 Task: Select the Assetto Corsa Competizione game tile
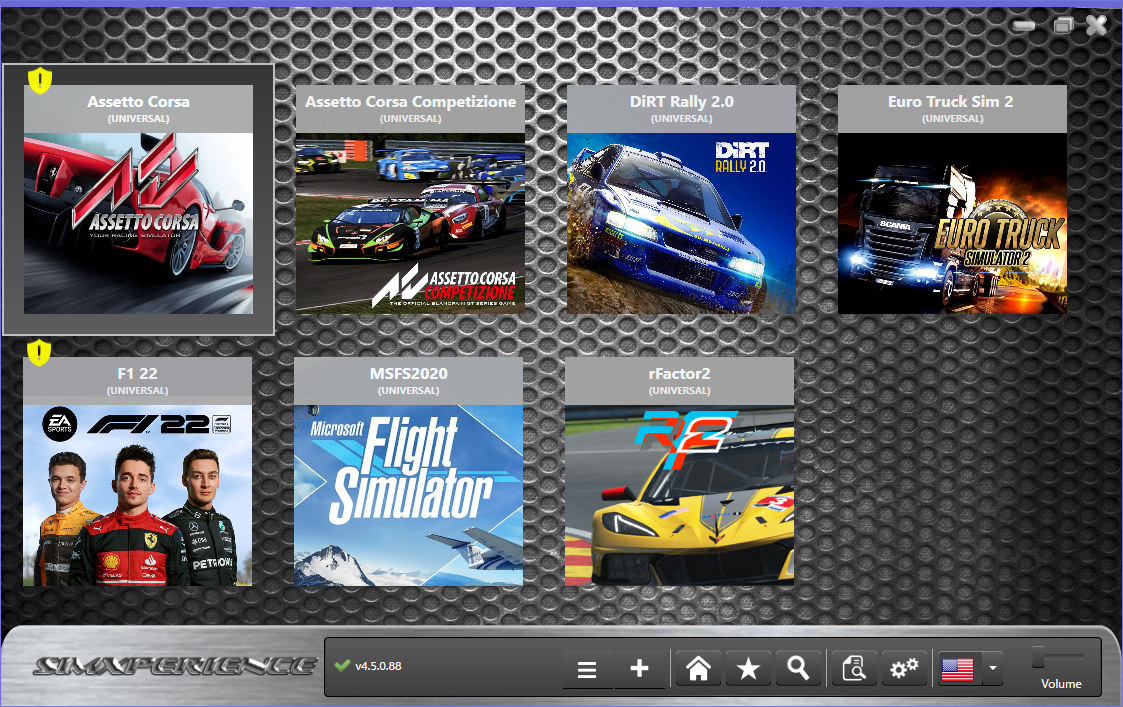(x=410, y=223)
